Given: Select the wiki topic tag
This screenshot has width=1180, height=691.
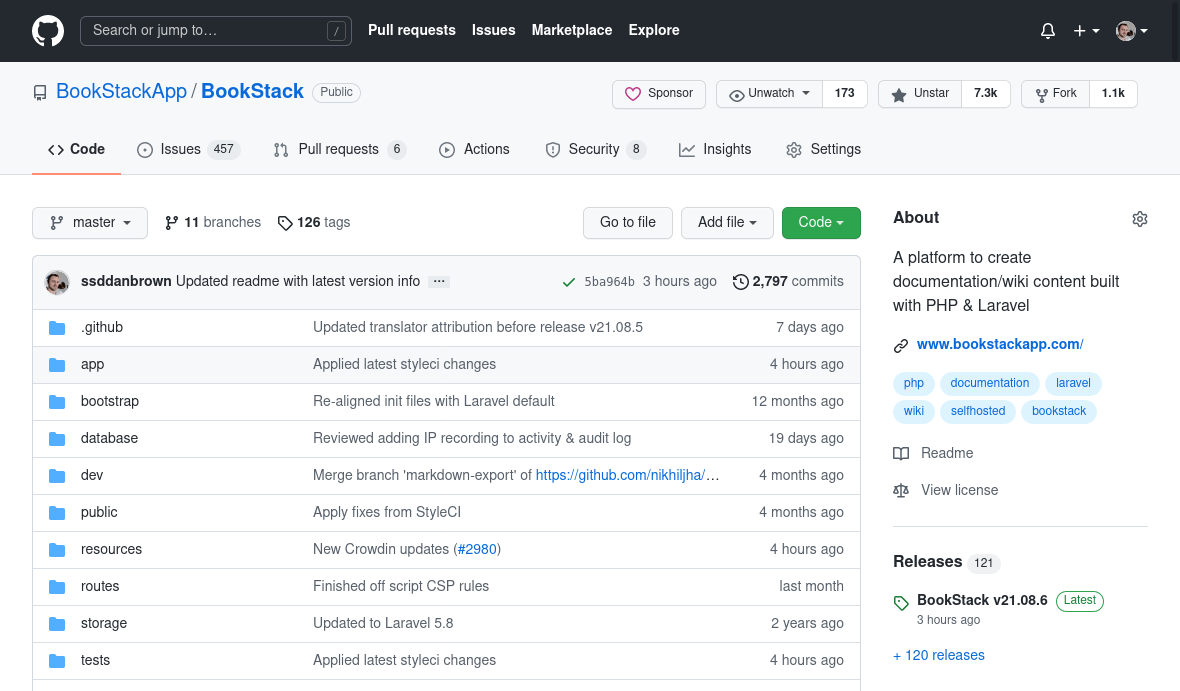Looking at the screenshot, I should (914, 411).
